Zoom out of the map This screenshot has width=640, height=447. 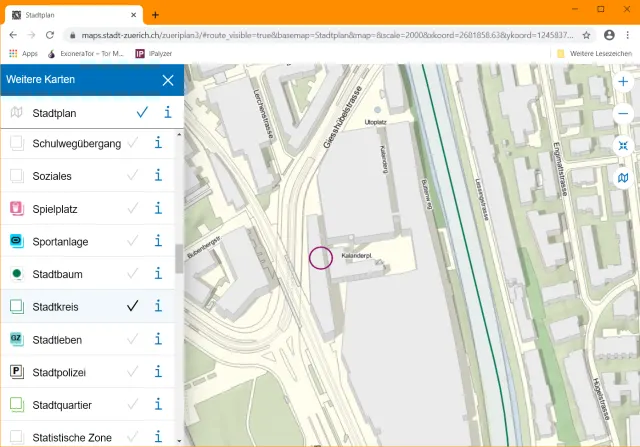[623, 113]
